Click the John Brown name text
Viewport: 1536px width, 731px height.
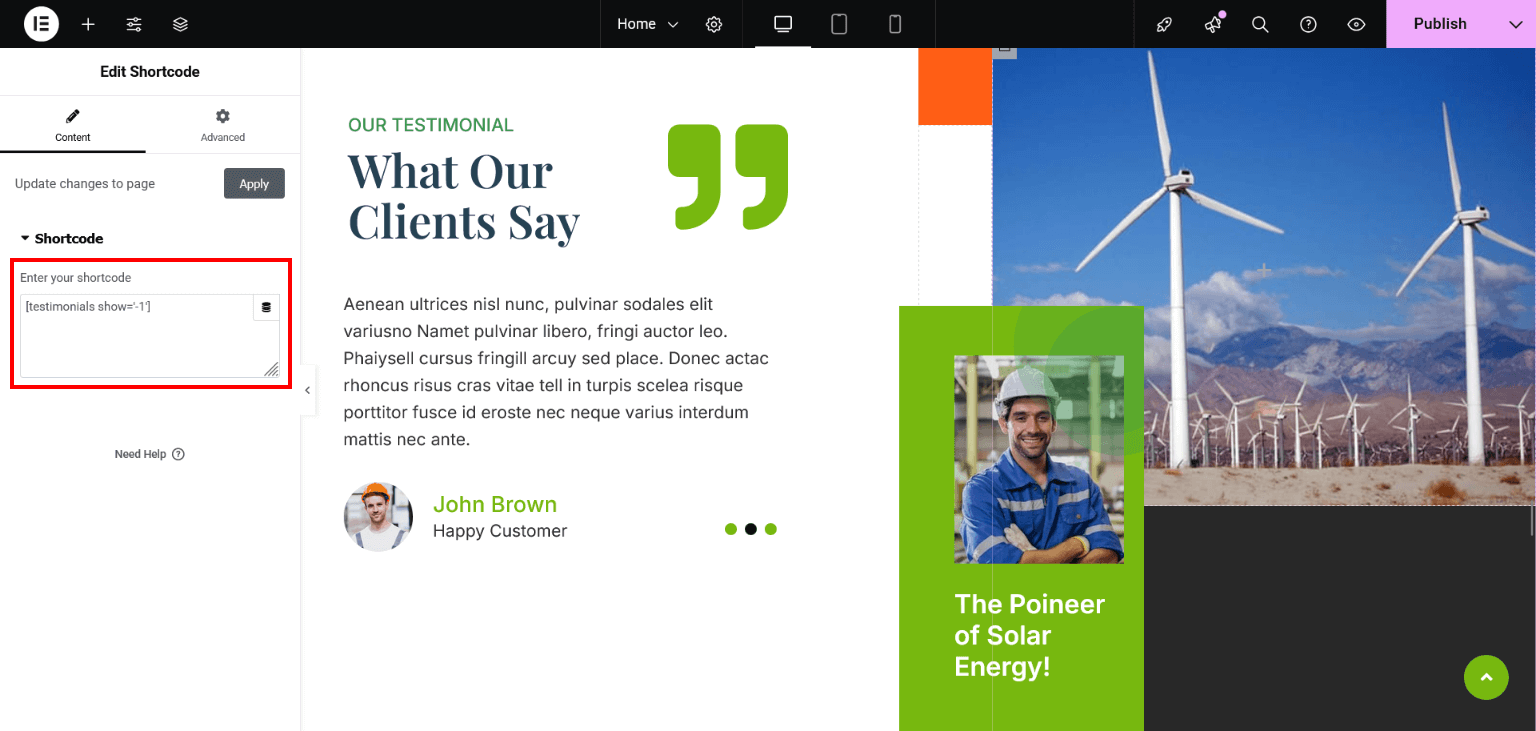495,504
